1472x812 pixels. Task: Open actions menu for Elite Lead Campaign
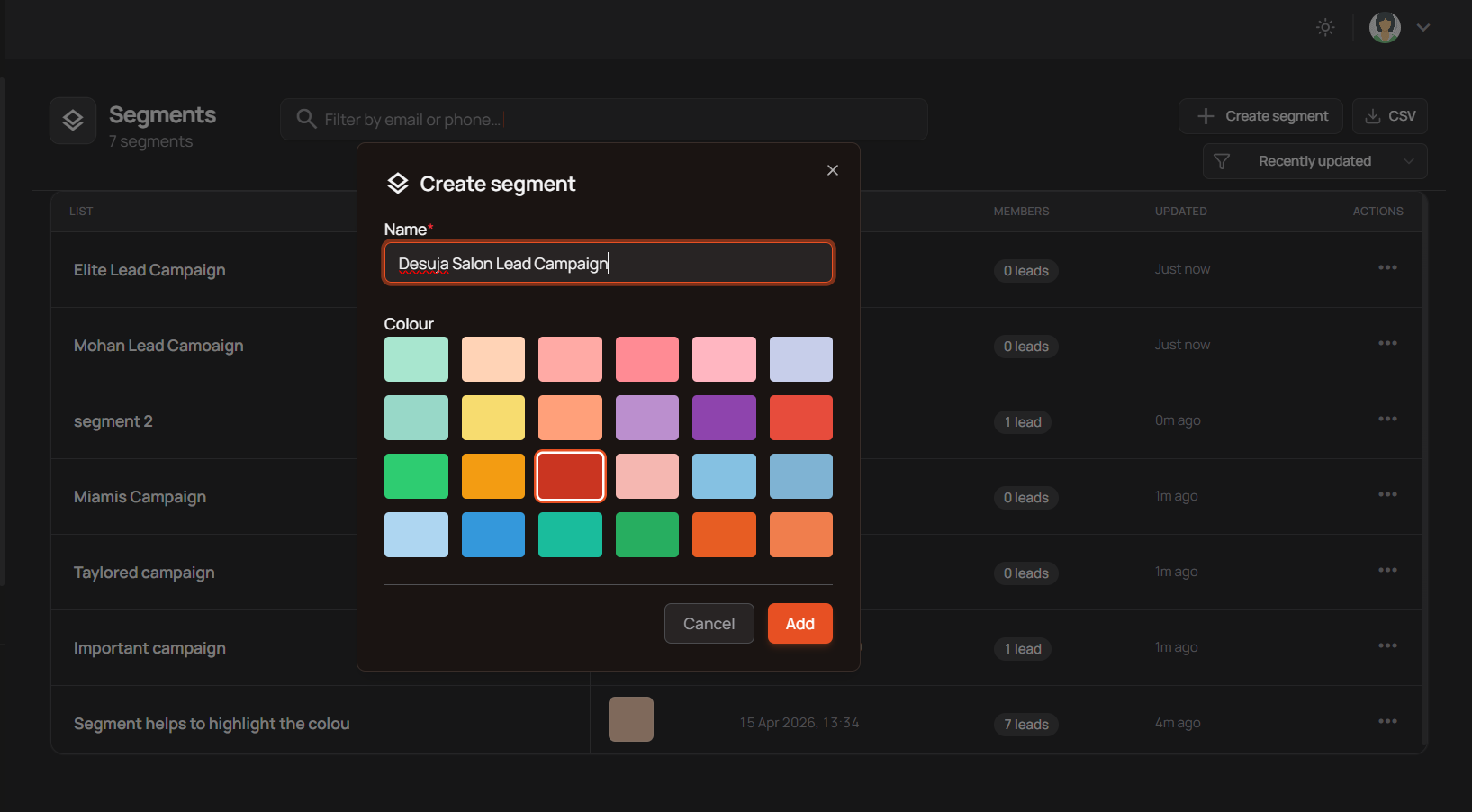point(1387,267)
